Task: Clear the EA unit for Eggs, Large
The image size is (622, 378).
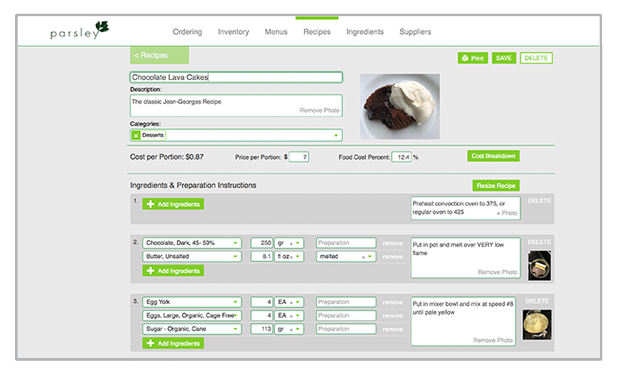Action: [291, 316]
